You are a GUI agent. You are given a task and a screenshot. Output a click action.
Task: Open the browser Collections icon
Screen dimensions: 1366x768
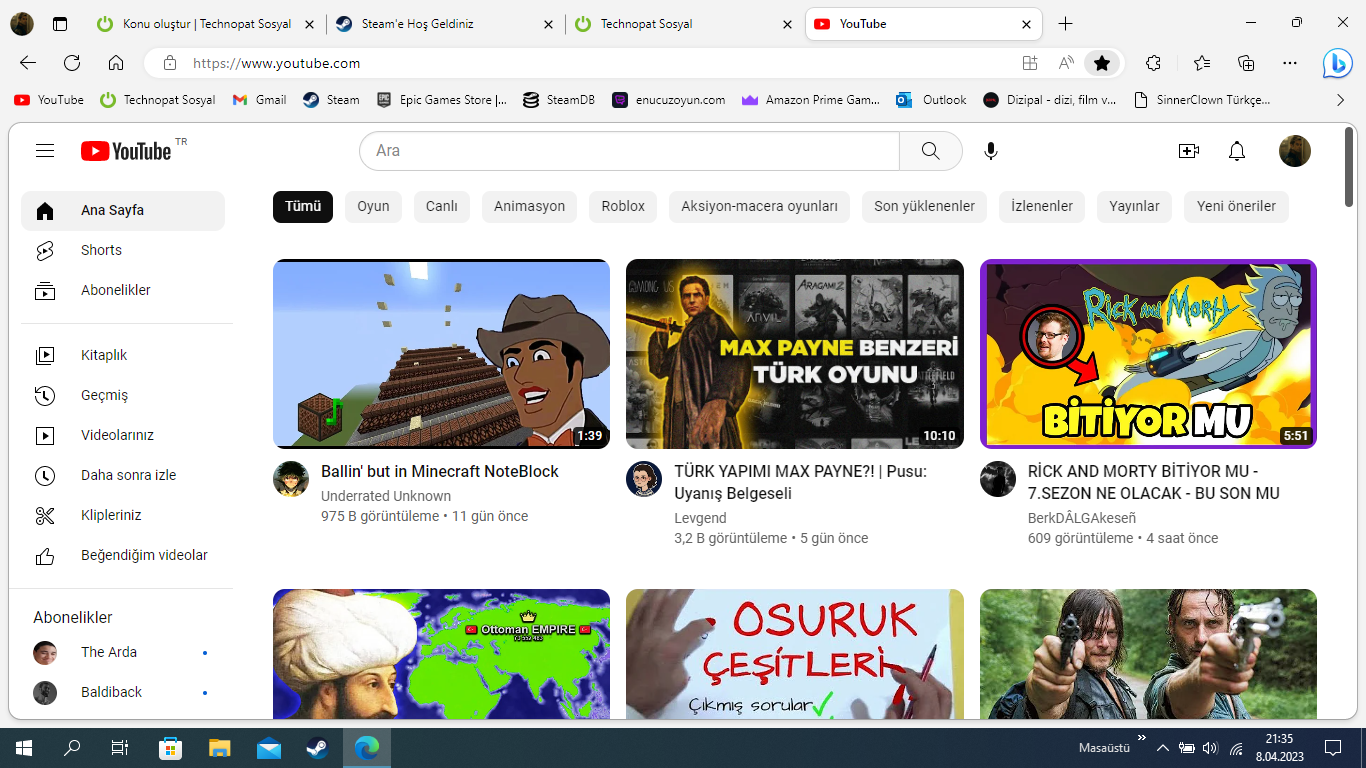1246,63
